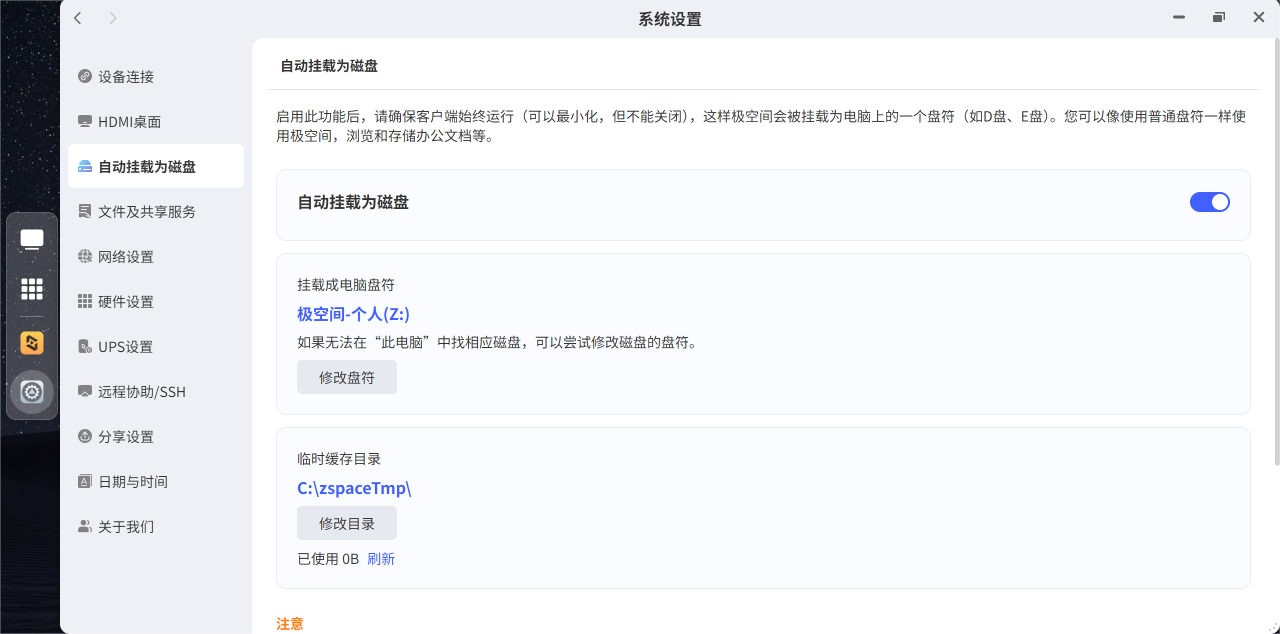Click the 文件及共享服务 icon in sidebar
This screenshot has height=634, width=1280.
click(85, 212)
